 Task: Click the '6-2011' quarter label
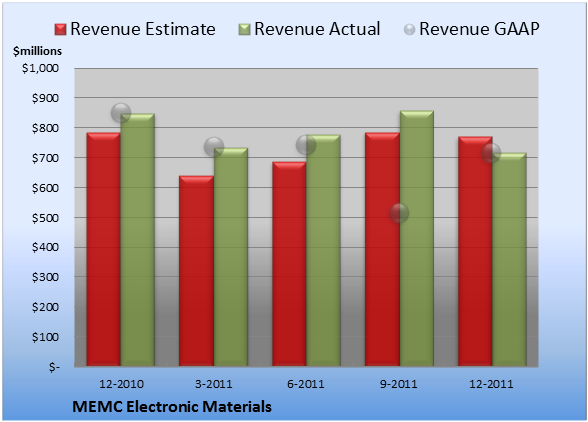[x=306, y=384]
